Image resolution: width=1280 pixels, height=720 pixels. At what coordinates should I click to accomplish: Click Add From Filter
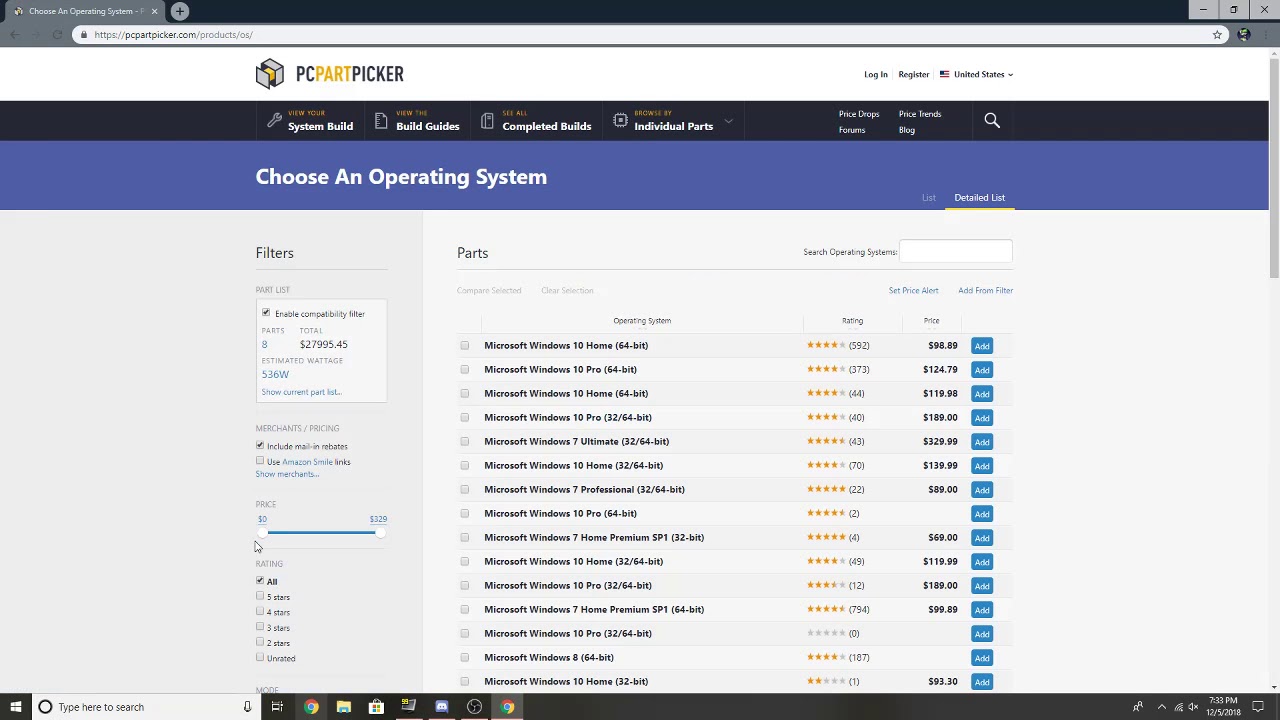985,290
